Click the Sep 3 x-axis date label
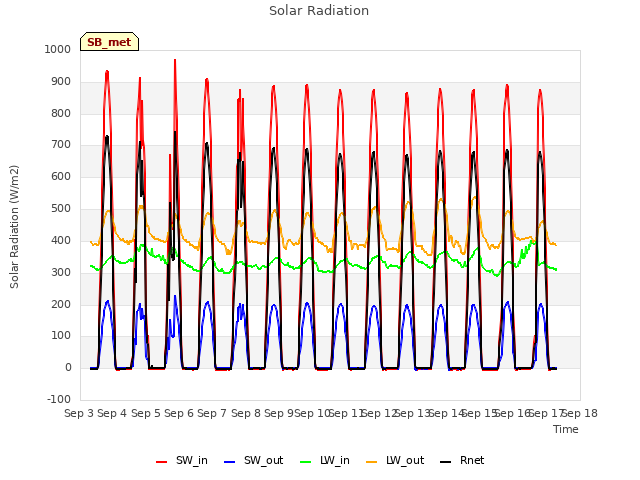The width and height of the screenshot is (640, 480). (79, 413)
